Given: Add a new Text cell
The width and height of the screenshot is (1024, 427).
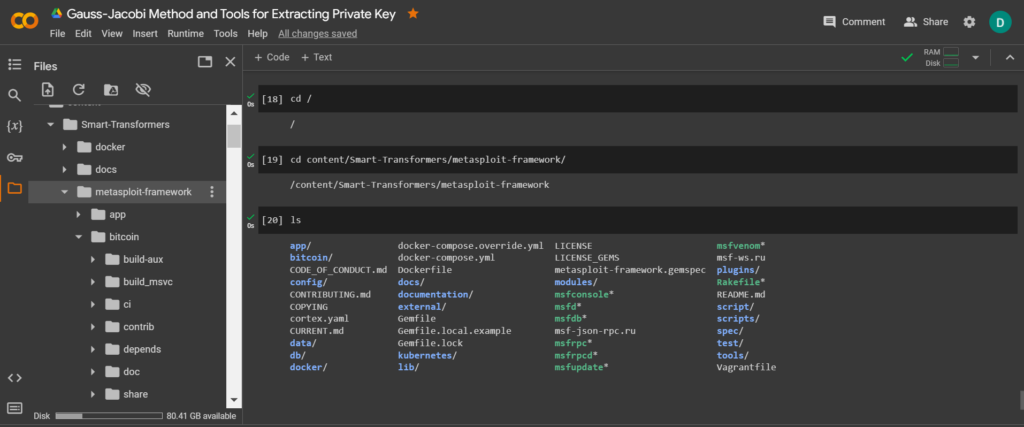Looking at the screenshot, I should (317, 57).
